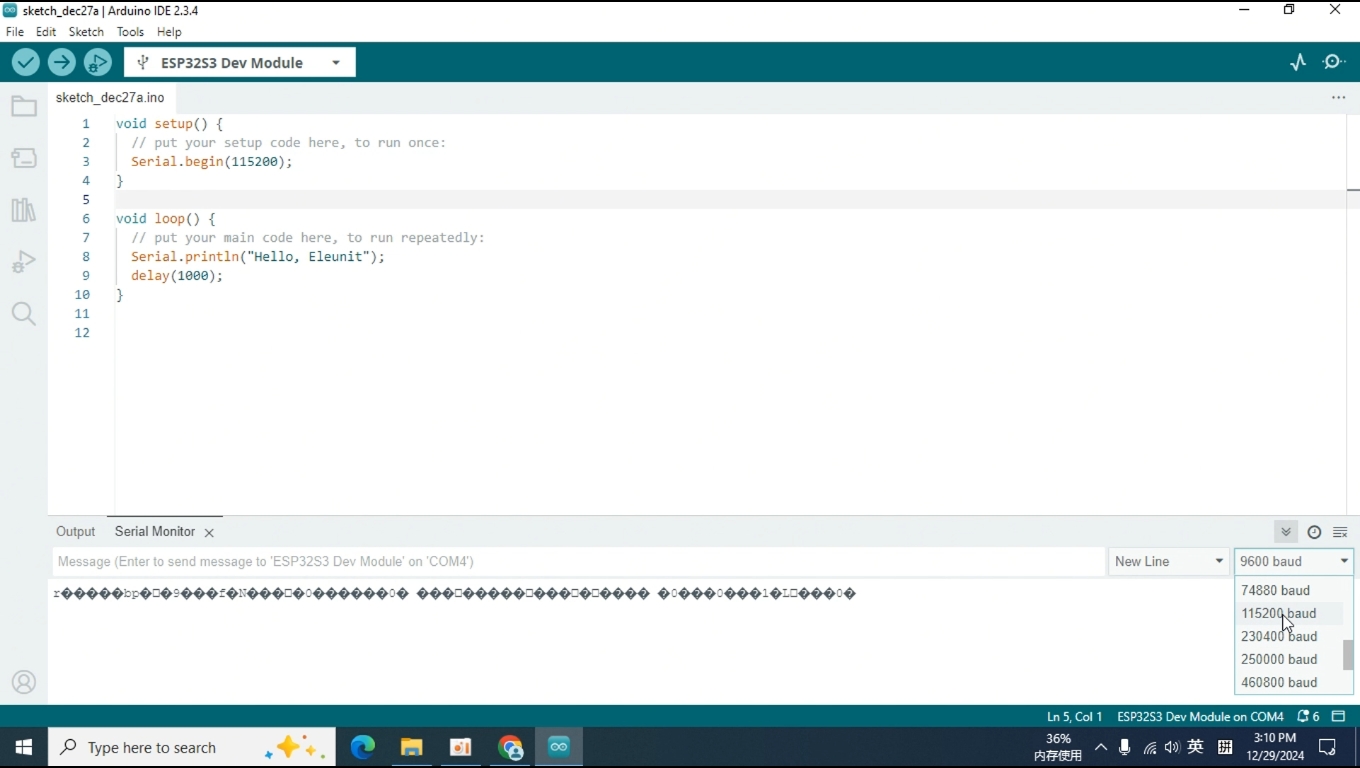1360x768 pixels.
Task: Open Chrome from the taskbar
Action: (510, 747)
